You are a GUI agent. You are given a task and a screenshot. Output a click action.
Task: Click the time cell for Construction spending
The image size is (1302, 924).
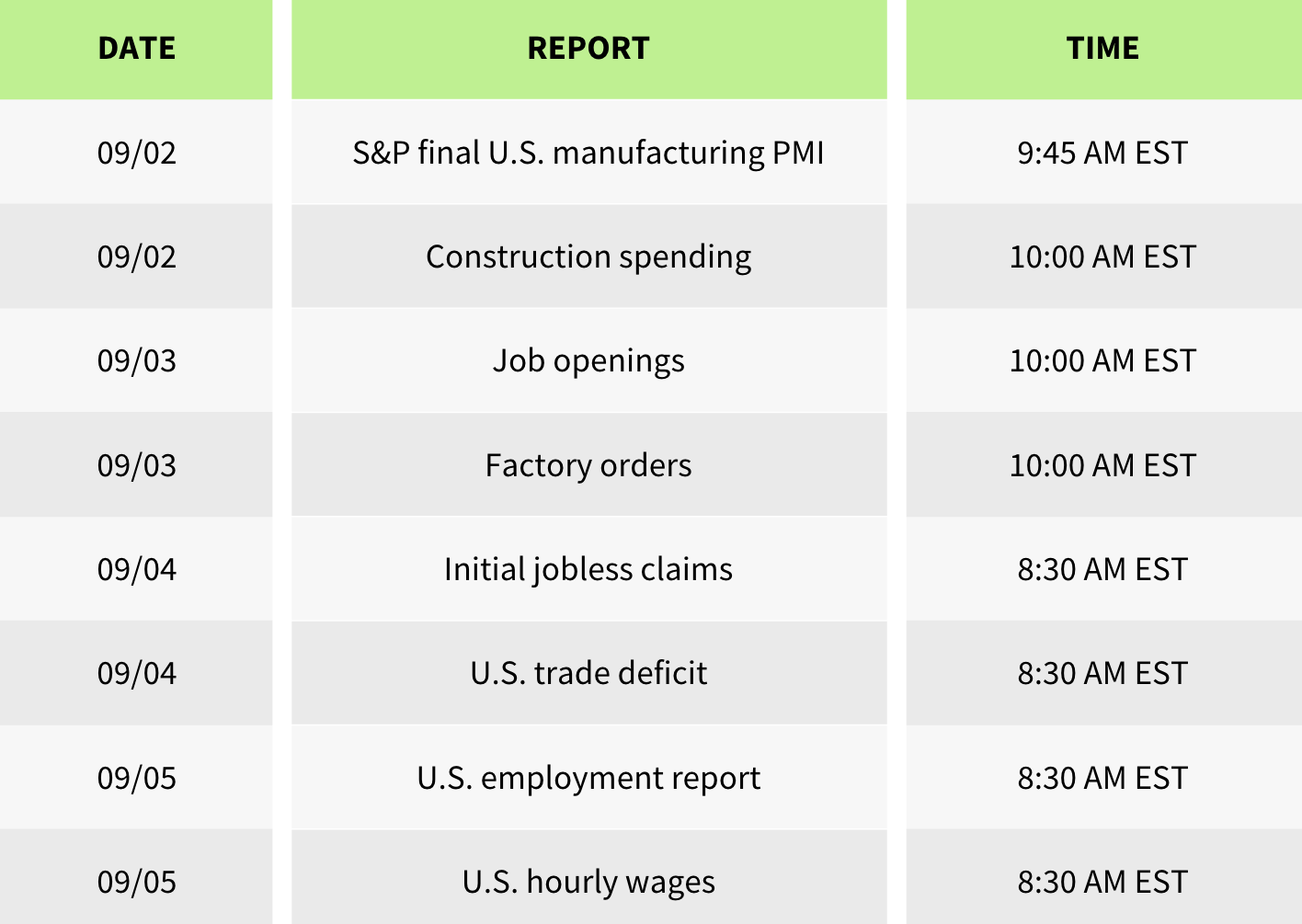click(1102, 257)
